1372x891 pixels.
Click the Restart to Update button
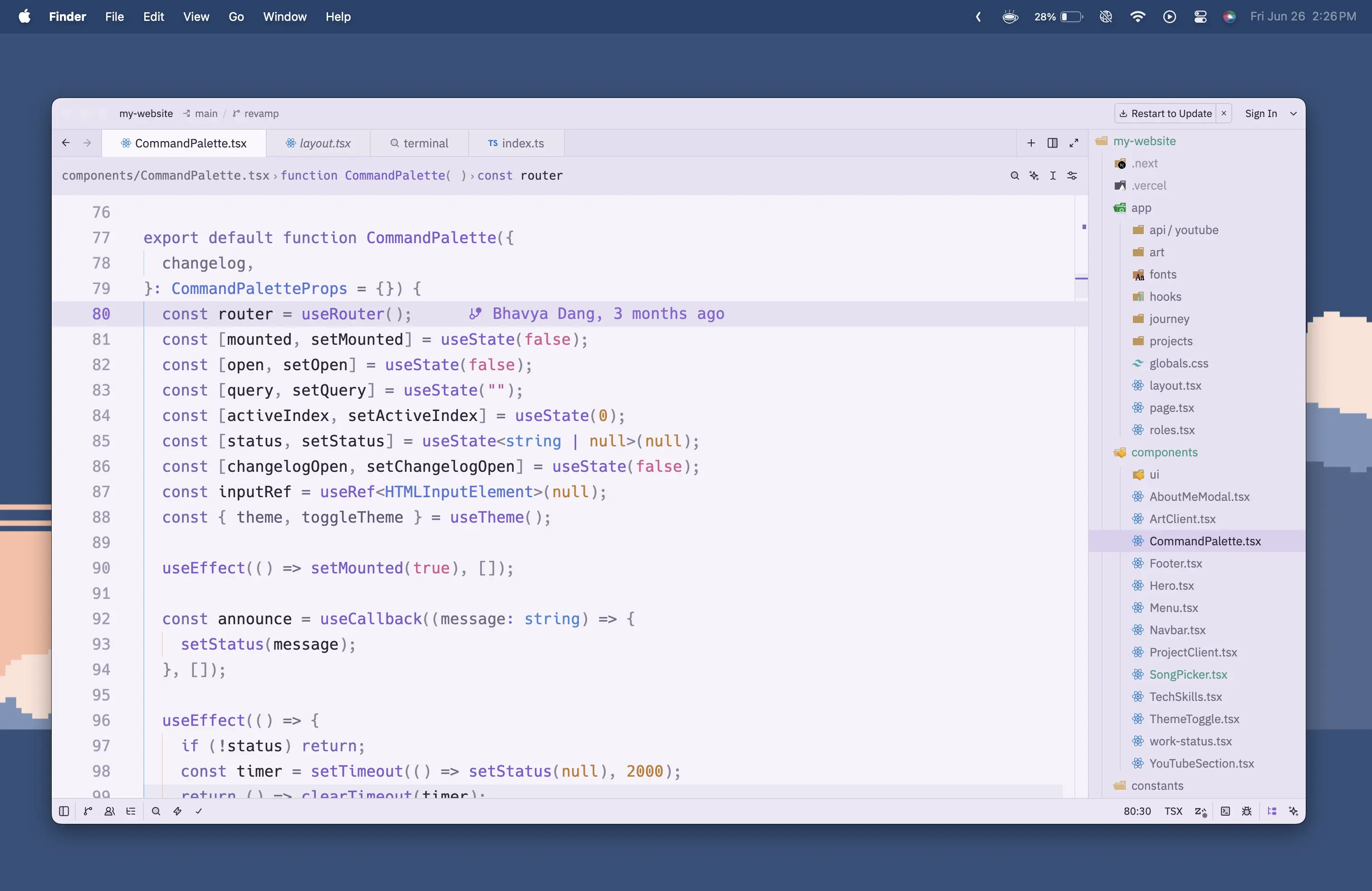click(x=1166, y=113)
